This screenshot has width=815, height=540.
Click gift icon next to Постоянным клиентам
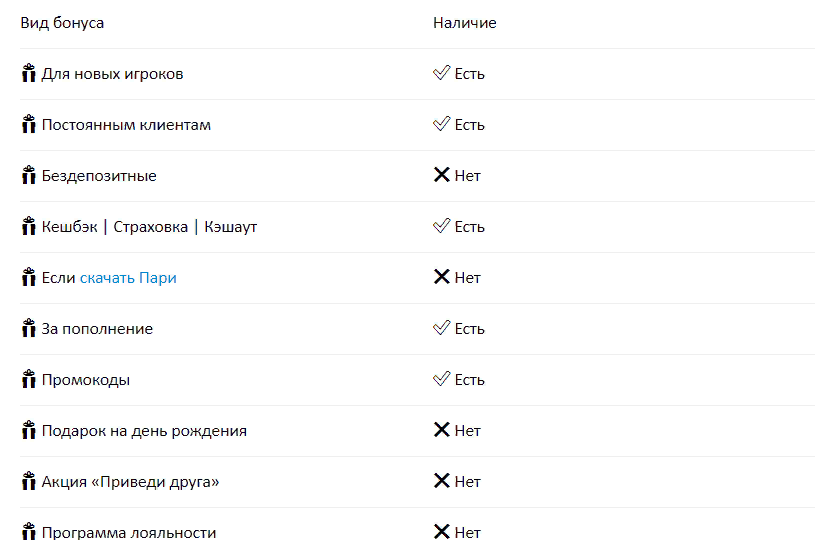point(29,124)
